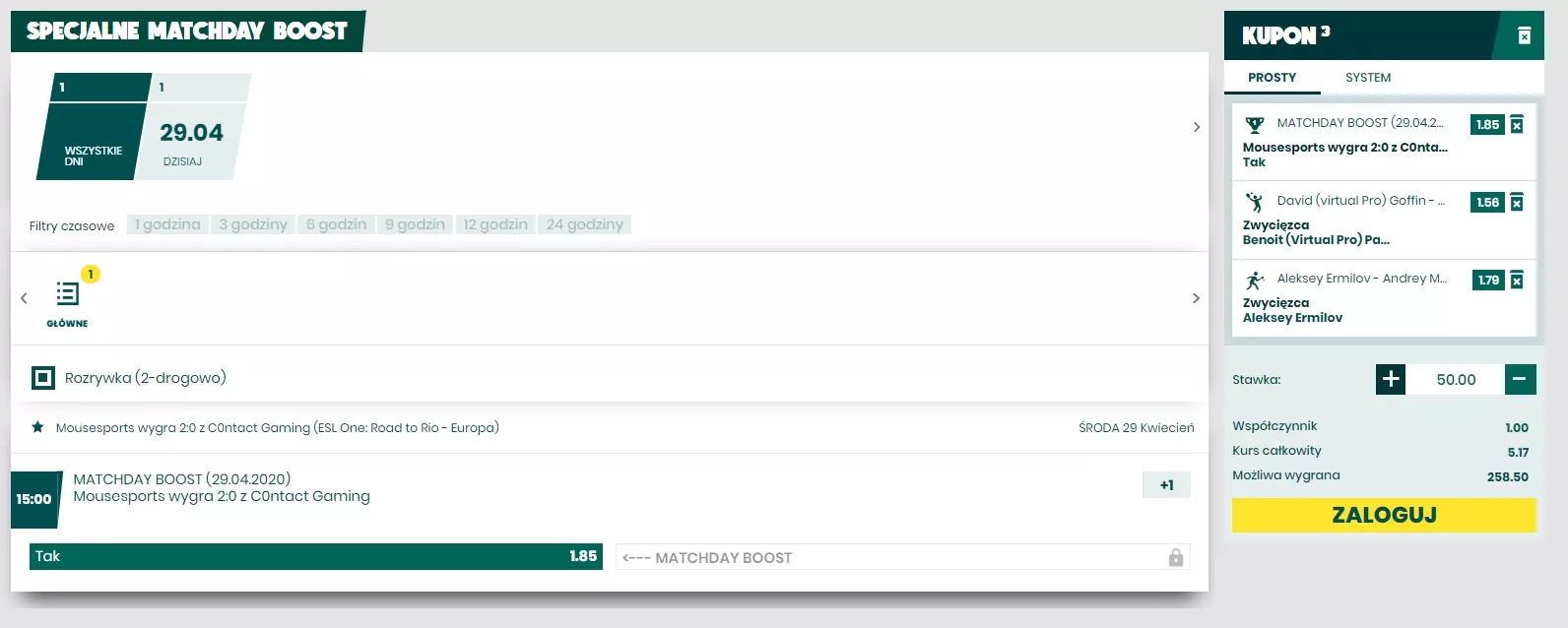Apply the 1 godzina time filter

pos(167,224)
